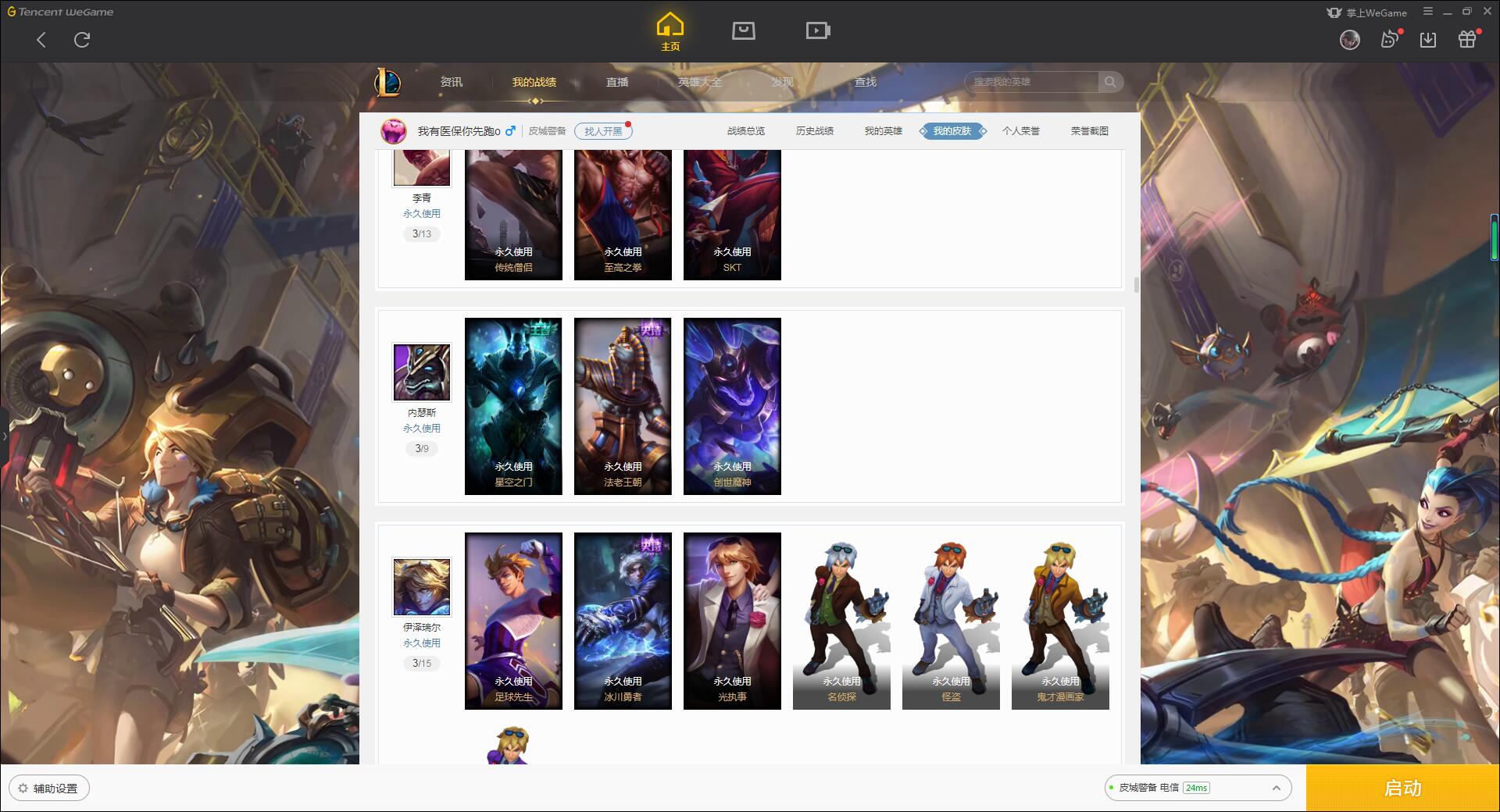Open the video live icon
Image resolution: width=1500 pixels, height=812 pixels.
(818, 30)
